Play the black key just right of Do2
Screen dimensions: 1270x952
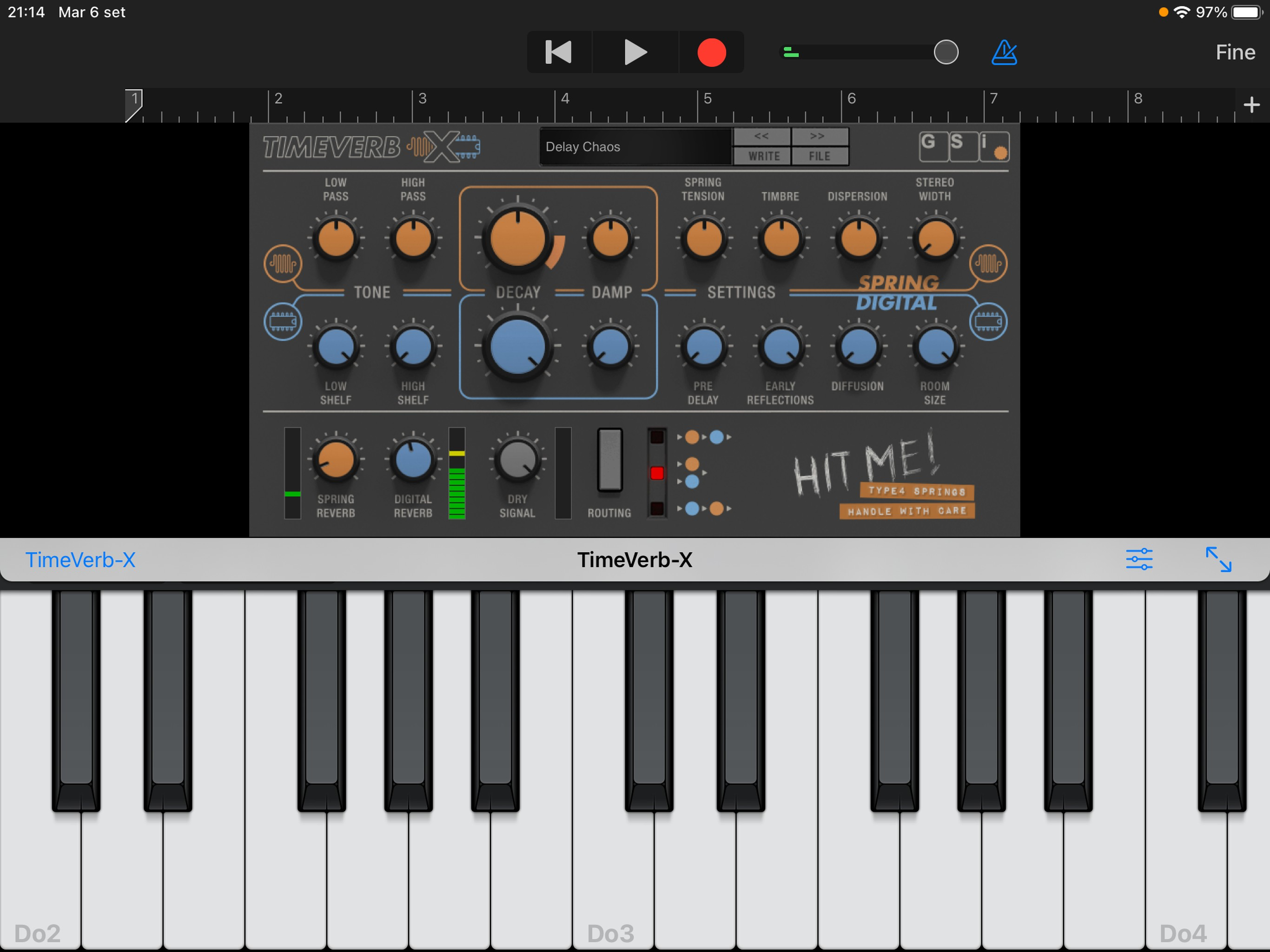[76, 701]
